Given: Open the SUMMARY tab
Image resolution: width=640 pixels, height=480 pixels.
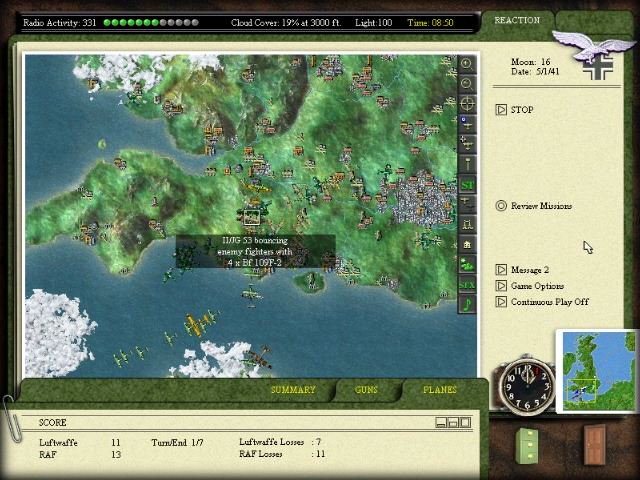Looking at the screenshot, I should pyautogui.click(x=293, y=390).
